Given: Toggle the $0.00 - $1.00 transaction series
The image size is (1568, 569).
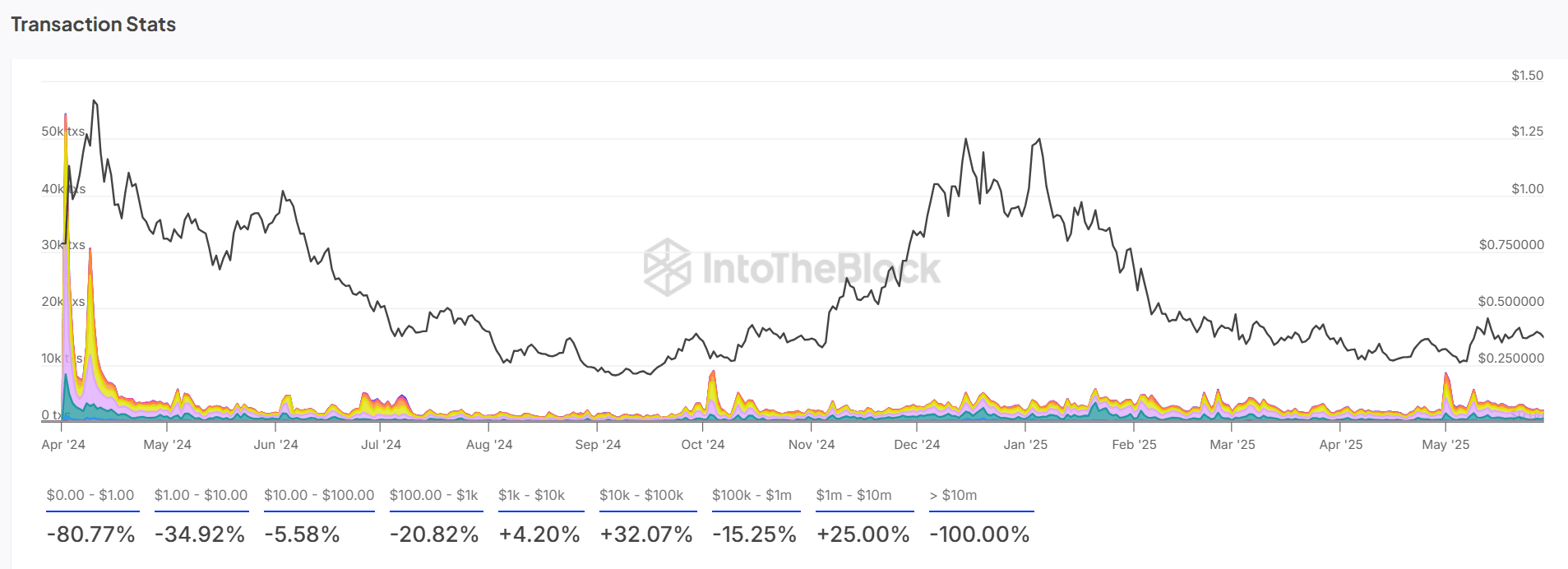Looking at the screenshot, I should click(x=90, y=495).
